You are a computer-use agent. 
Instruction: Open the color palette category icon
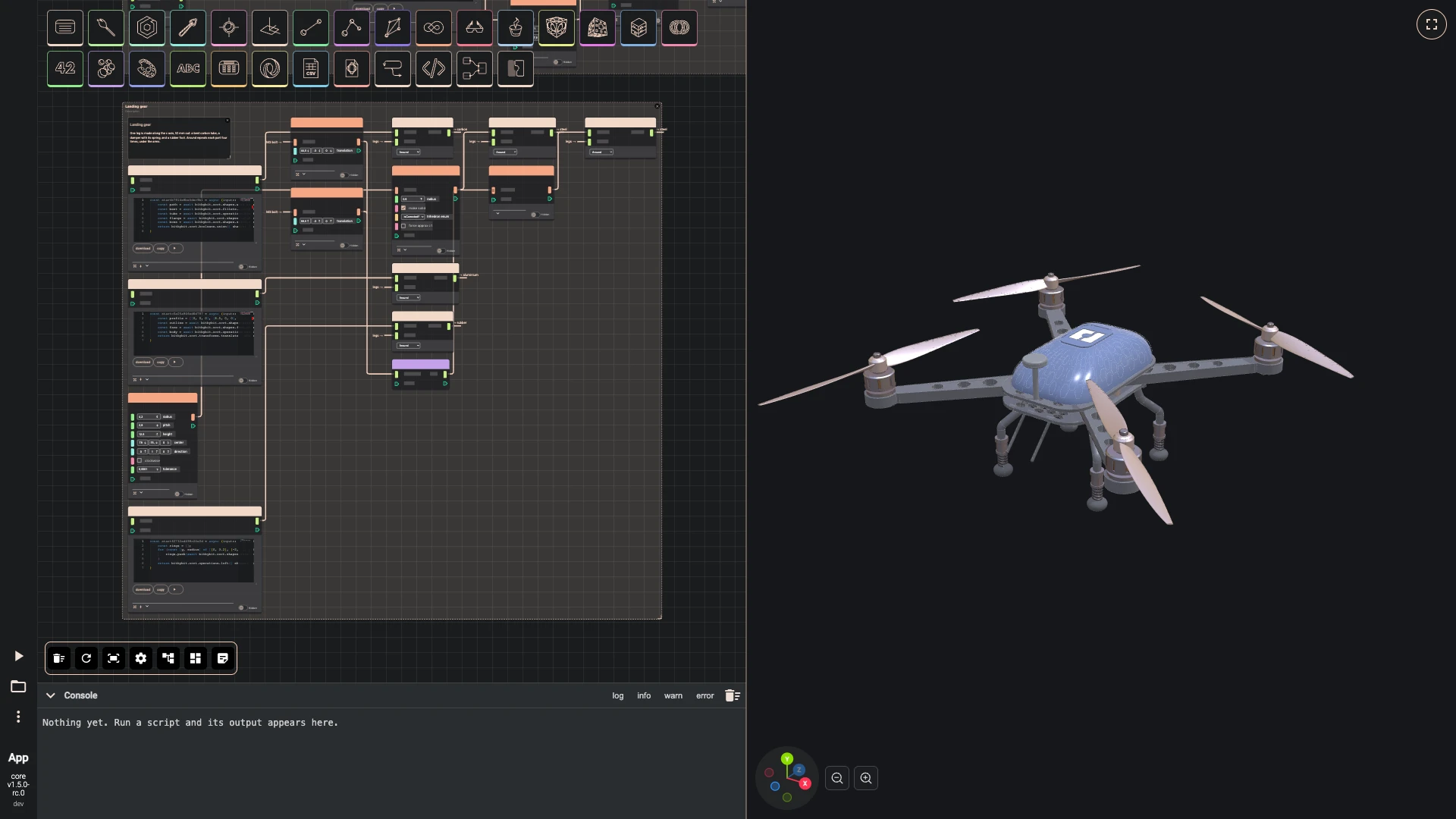pos(147,68)
